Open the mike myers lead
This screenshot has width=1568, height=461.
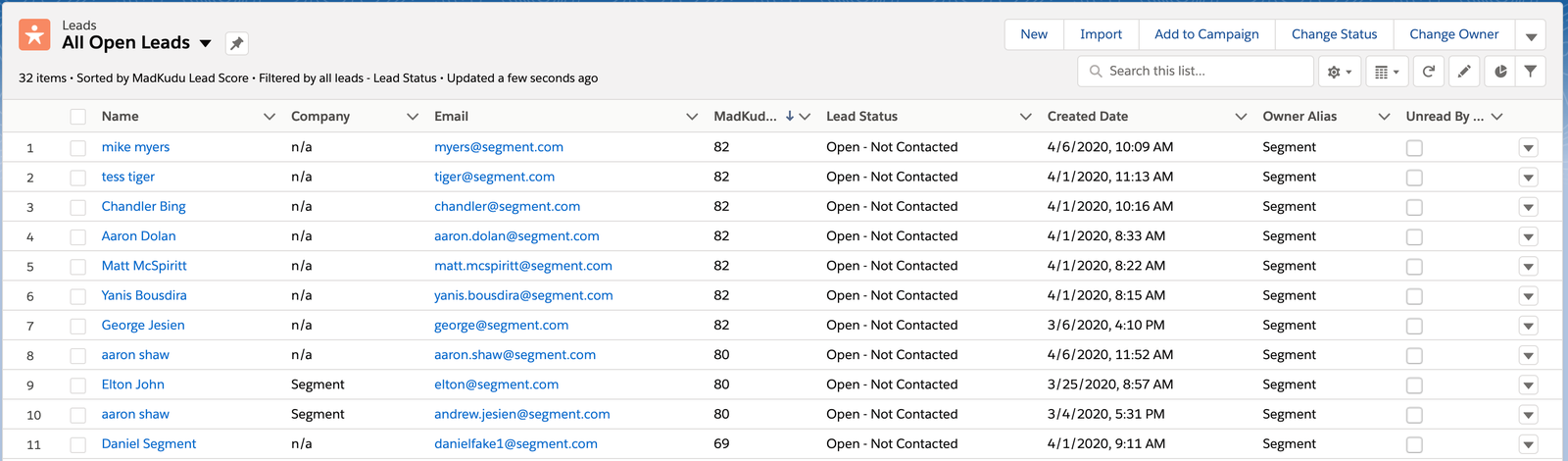click(135, 147)
